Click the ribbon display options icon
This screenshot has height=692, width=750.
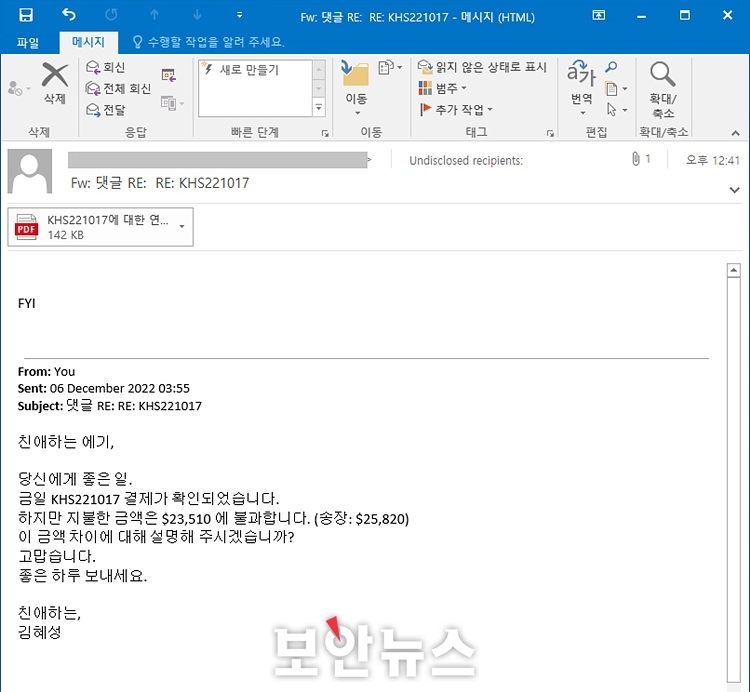coord(598,15)
